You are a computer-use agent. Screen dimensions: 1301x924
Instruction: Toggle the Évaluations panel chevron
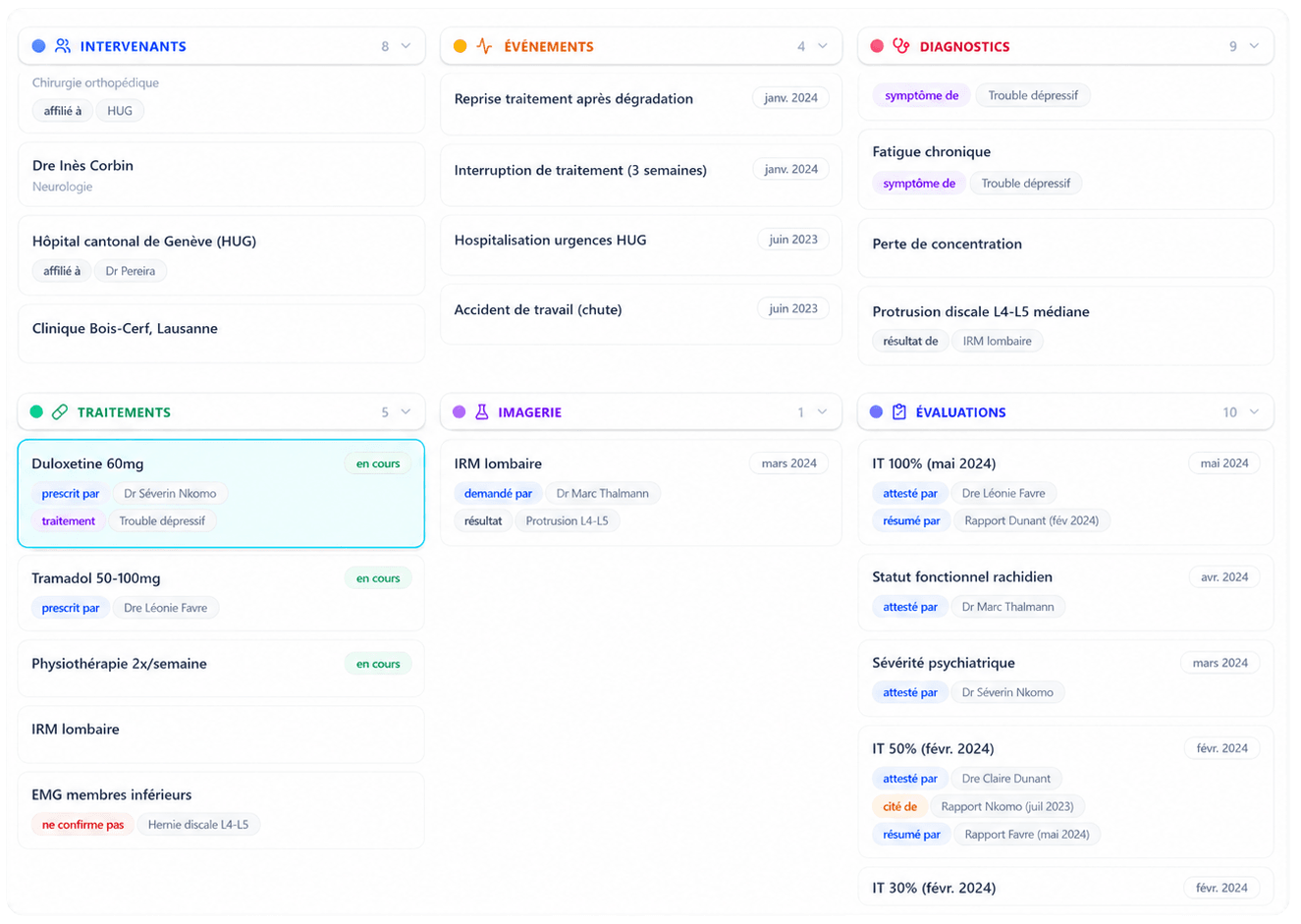click(1254, 412)
